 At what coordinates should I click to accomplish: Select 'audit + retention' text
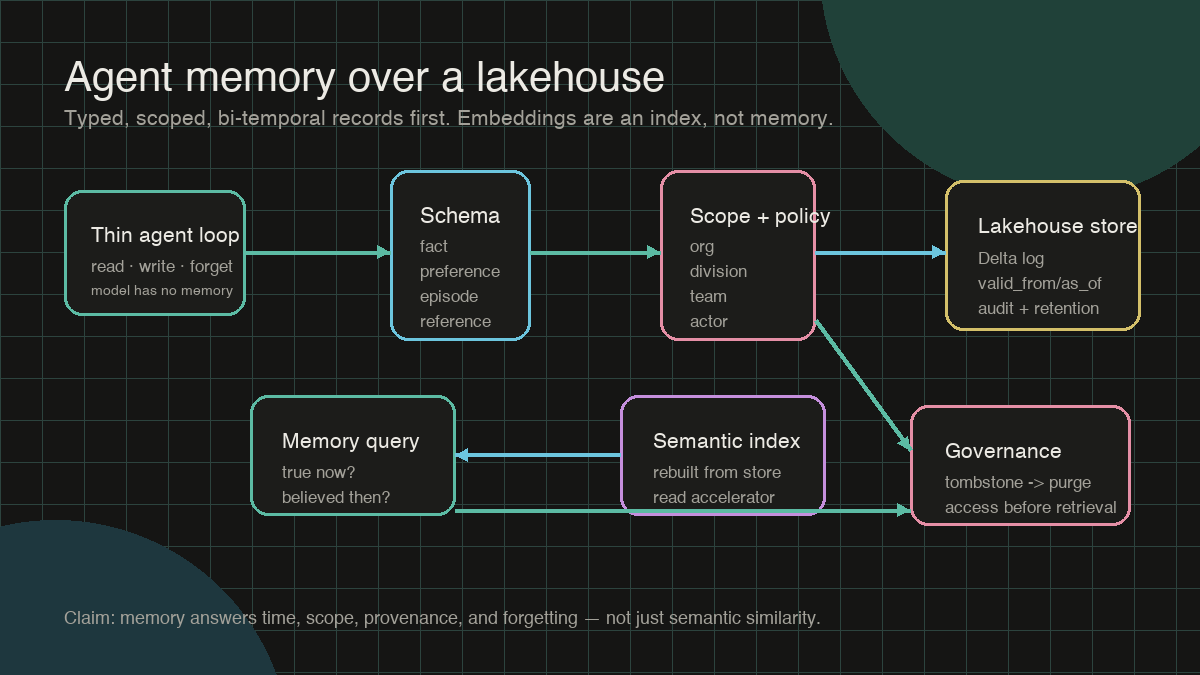click(x=1038, y=308)
